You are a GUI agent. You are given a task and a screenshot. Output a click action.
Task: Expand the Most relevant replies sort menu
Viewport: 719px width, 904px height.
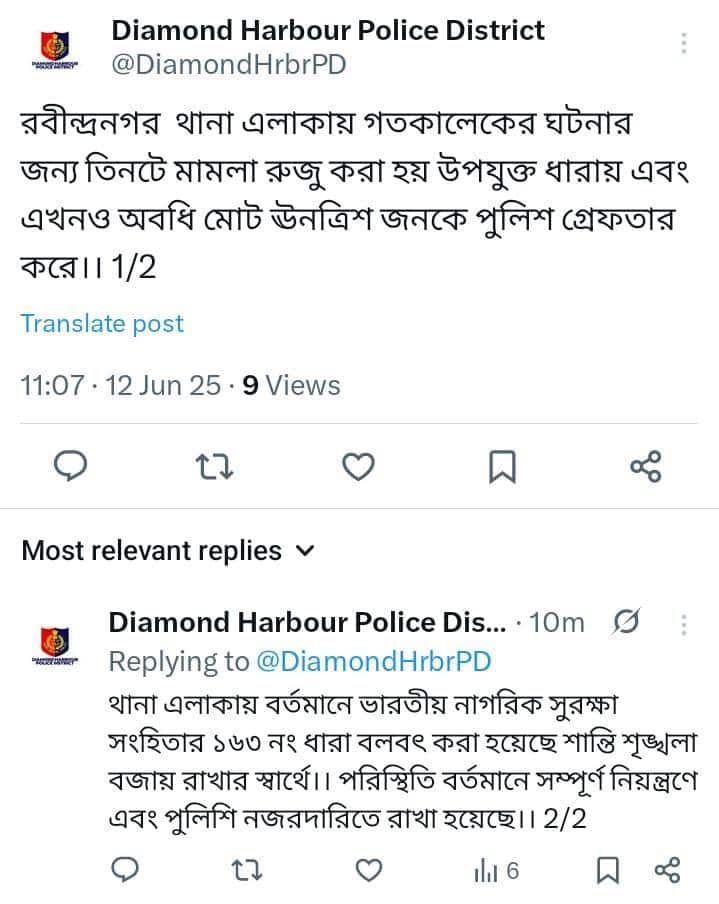coord(306,550)
